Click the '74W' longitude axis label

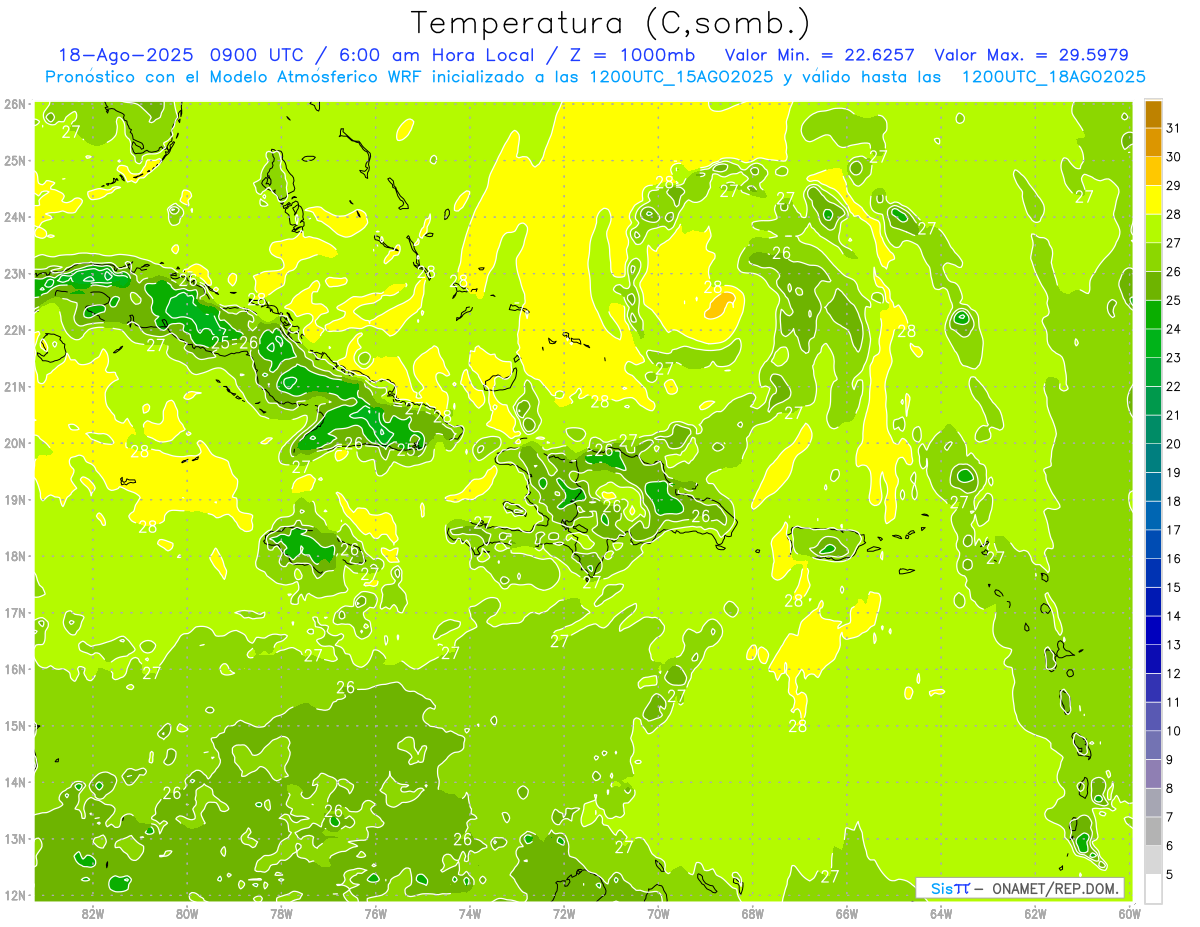[x=469, y=913]
